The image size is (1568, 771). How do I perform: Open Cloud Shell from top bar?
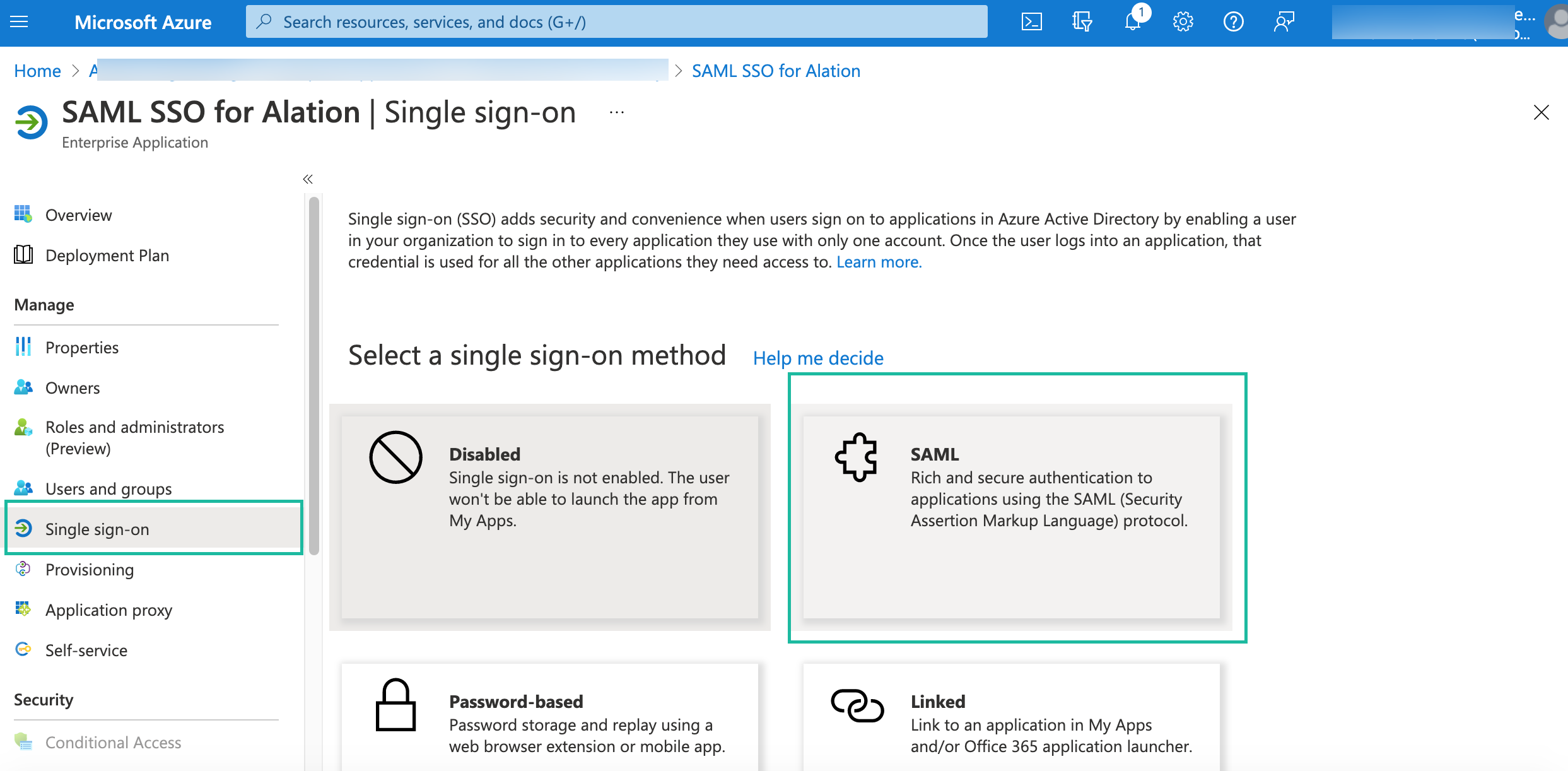coord(1031,22)
